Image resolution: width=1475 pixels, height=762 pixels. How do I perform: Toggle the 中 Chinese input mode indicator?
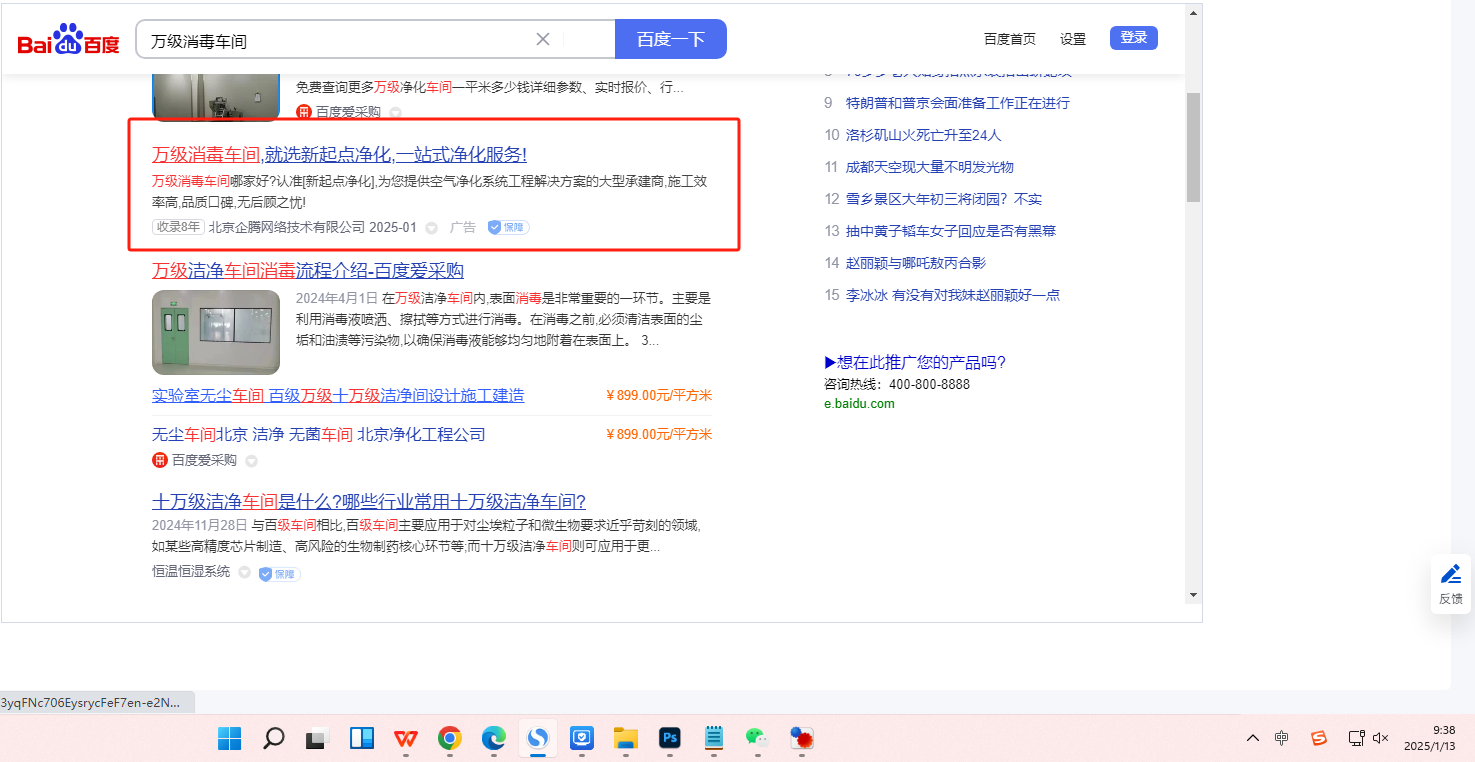[x=1282, y=738]
